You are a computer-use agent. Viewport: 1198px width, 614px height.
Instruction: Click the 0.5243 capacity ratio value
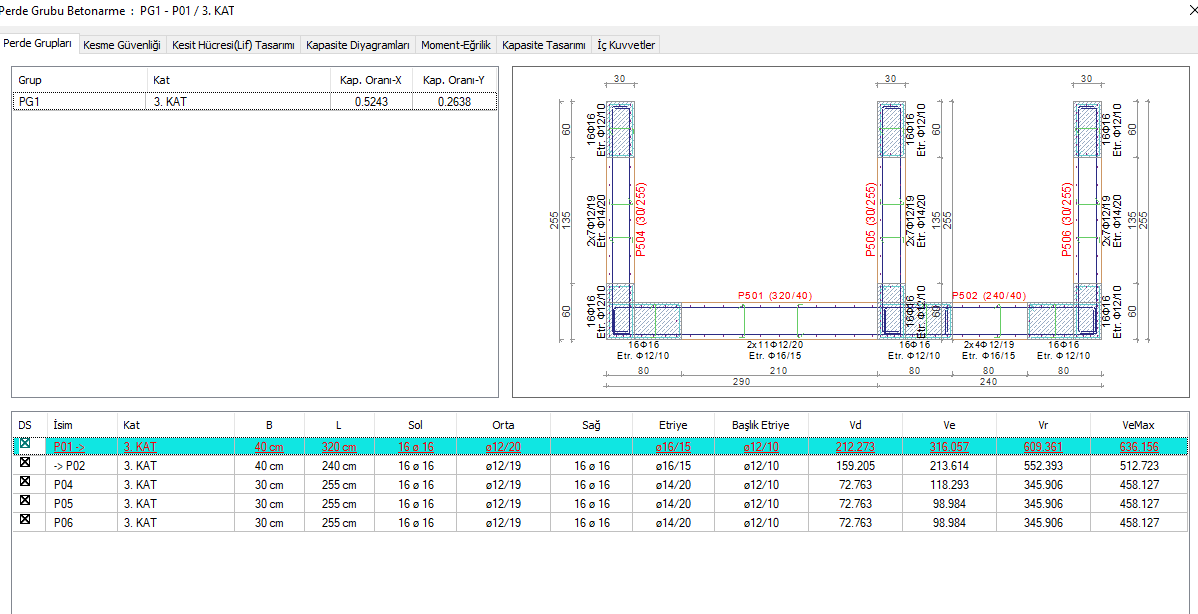[371, 101]
